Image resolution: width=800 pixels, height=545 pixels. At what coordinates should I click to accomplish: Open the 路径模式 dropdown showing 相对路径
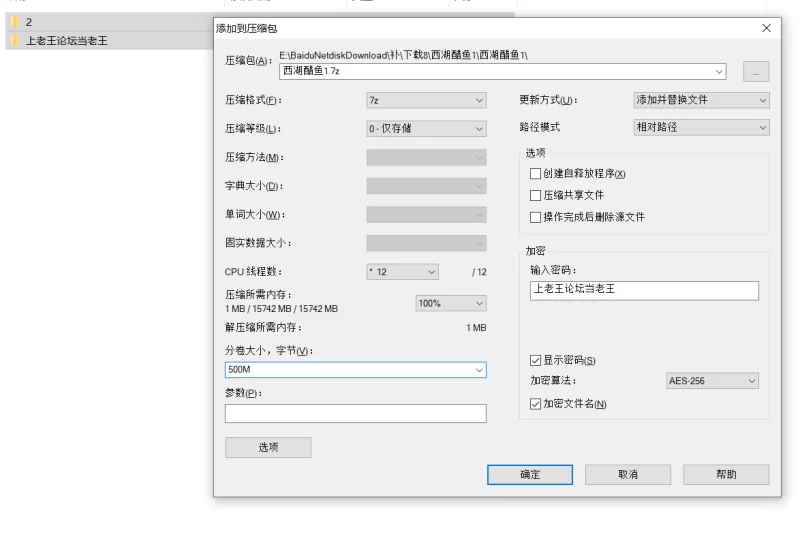pos(701,128)
